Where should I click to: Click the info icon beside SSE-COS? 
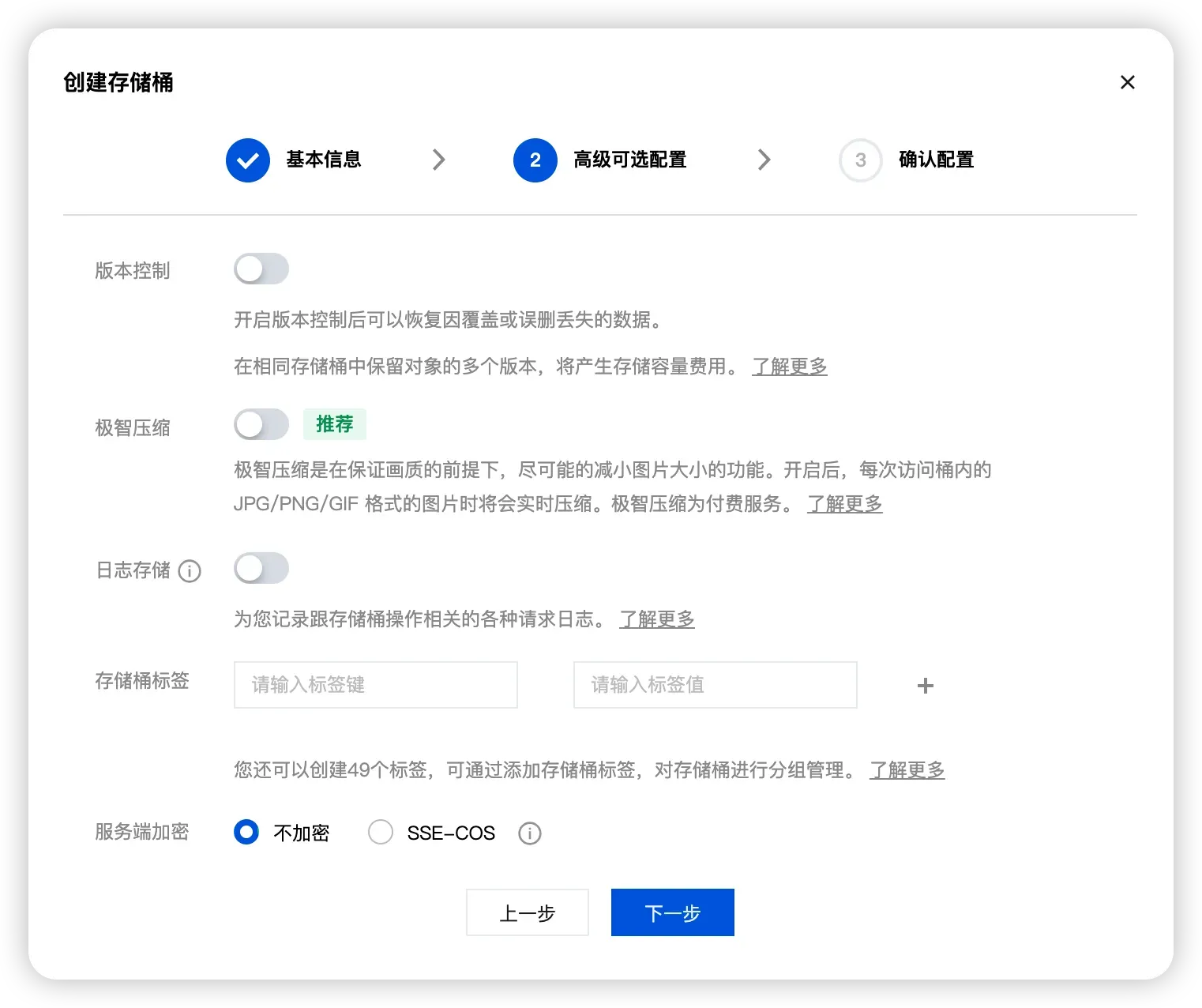pyautogui.click(x=529, y=833)
